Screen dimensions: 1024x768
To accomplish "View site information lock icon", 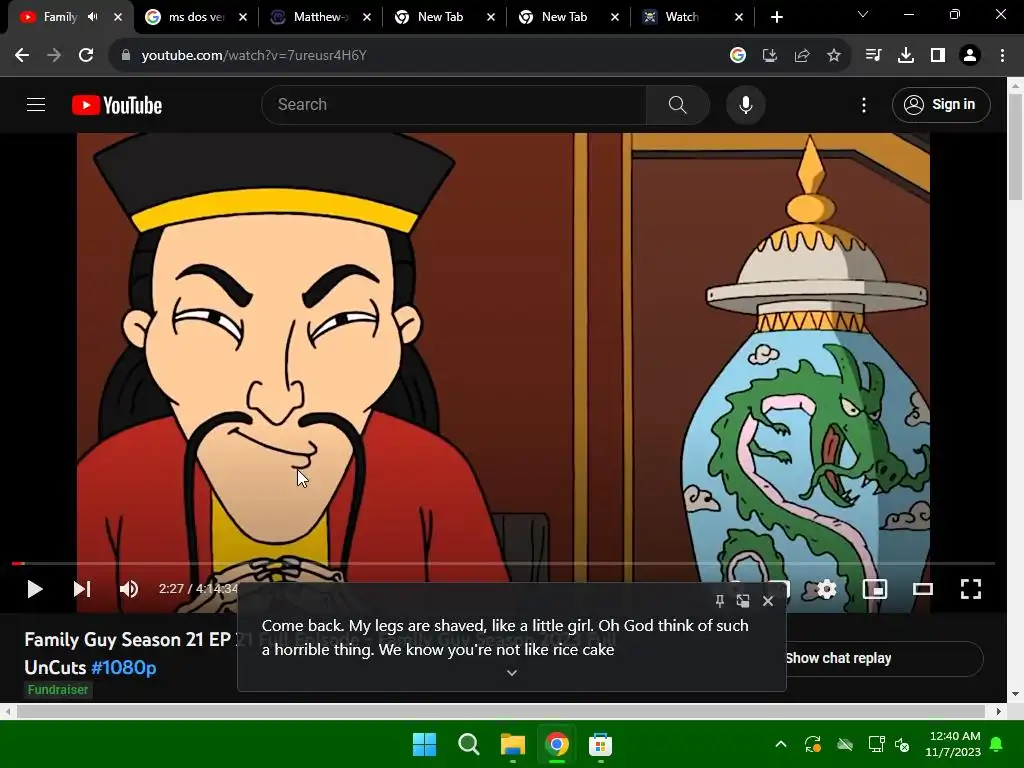I will [x=126, y=56].
